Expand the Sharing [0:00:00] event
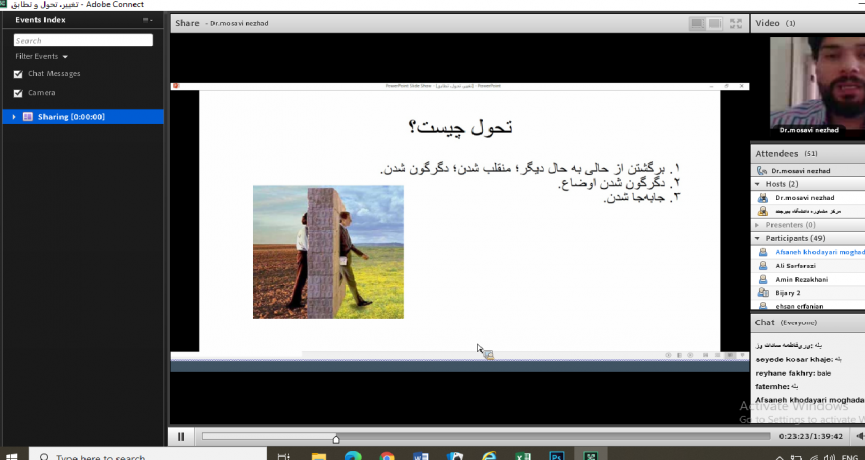The height and width of the screenshot is (460, 865). [x=14, y=117]
